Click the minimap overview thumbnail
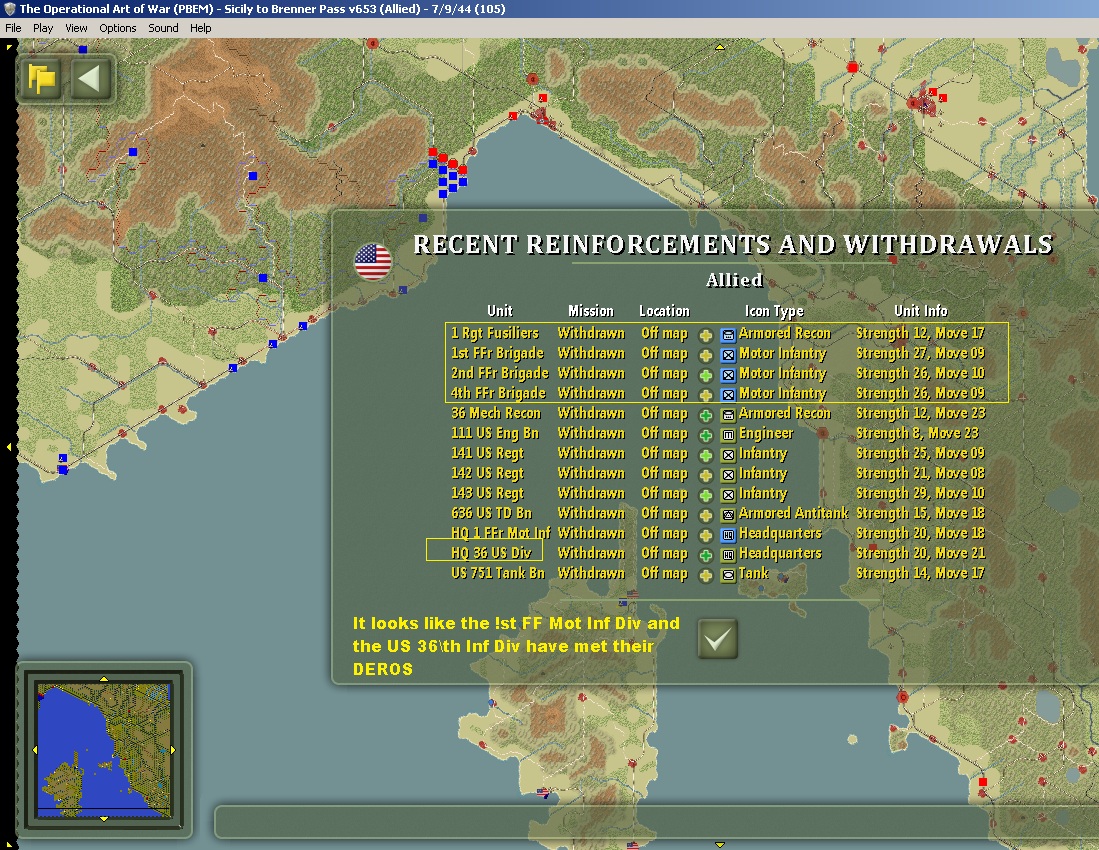Screen dimensions: 1099x850 pos(104,750)
